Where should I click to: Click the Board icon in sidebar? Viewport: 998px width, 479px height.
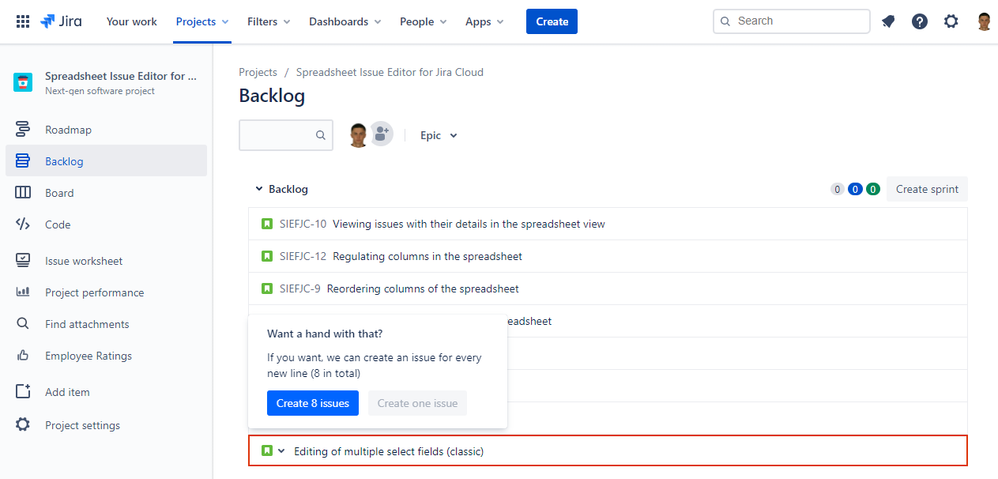click(22, 193)
